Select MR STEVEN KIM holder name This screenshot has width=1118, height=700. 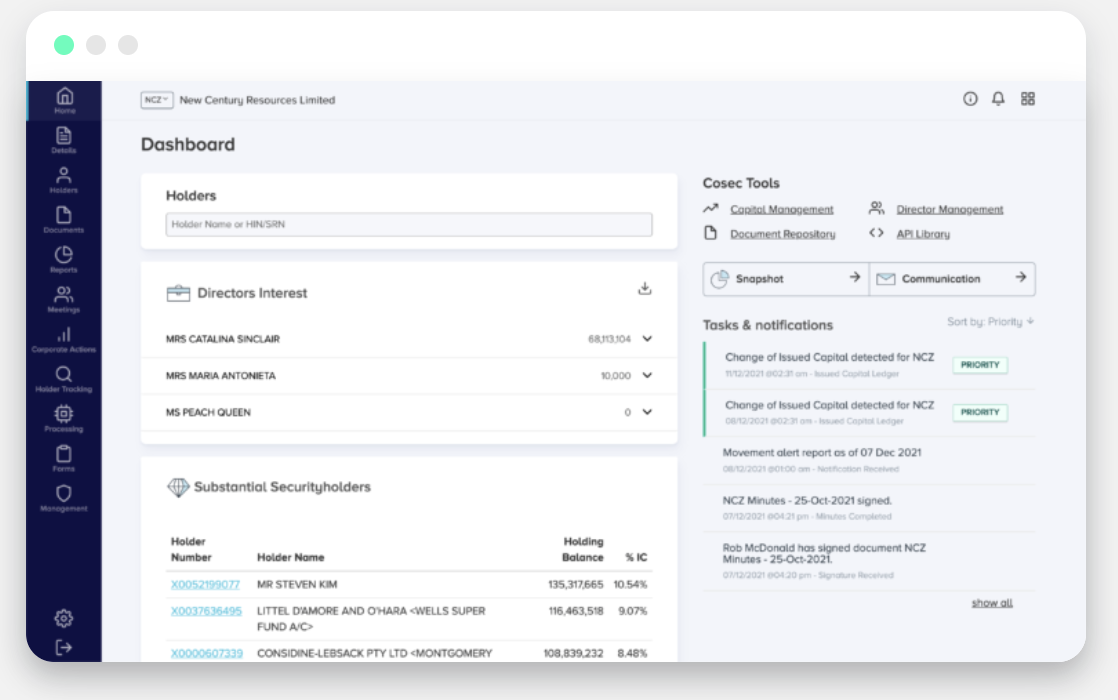tap(297, 585)
